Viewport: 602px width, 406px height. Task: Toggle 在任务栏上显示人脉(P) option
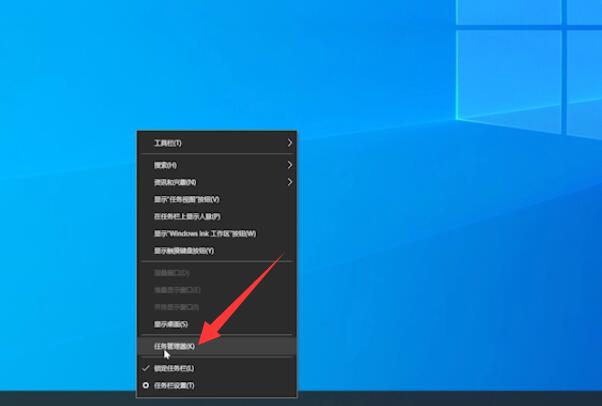[217, 217]
